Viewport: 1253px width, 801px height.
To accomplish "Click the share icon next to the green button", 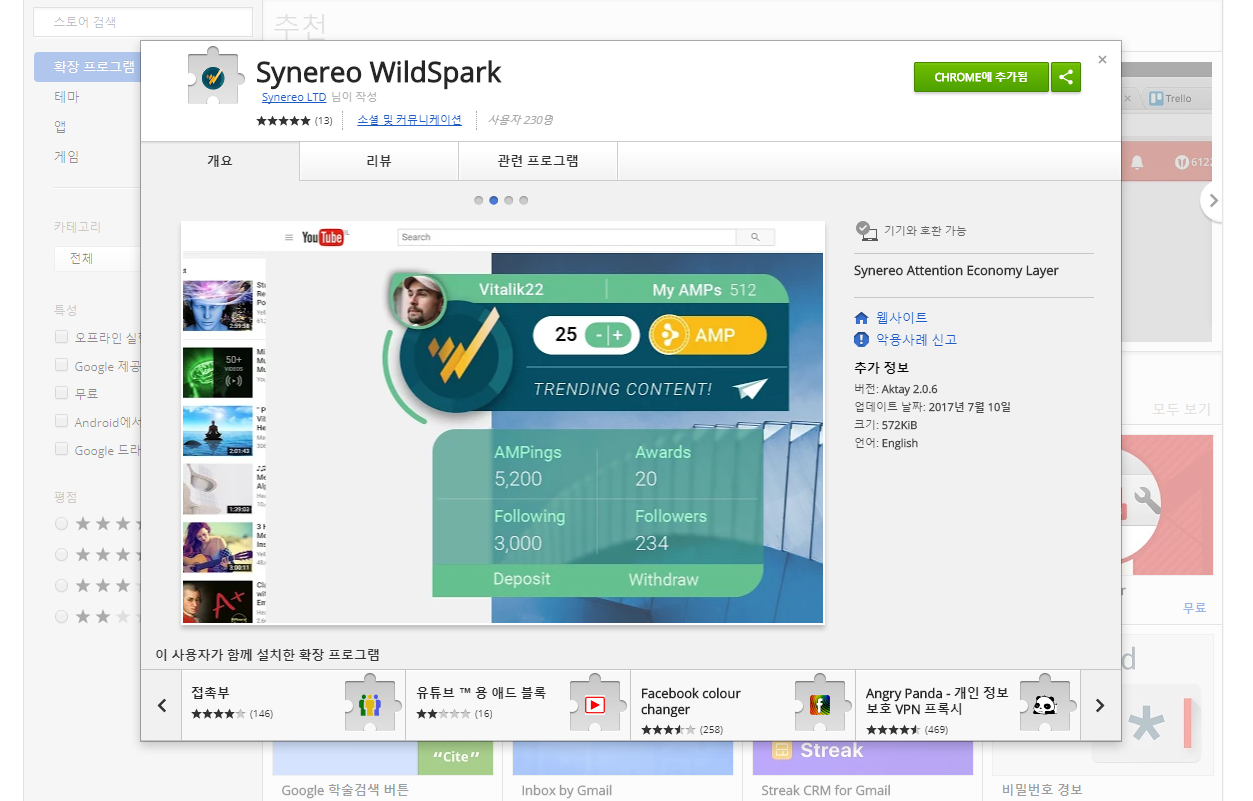I will click(x=1066, y=77).
